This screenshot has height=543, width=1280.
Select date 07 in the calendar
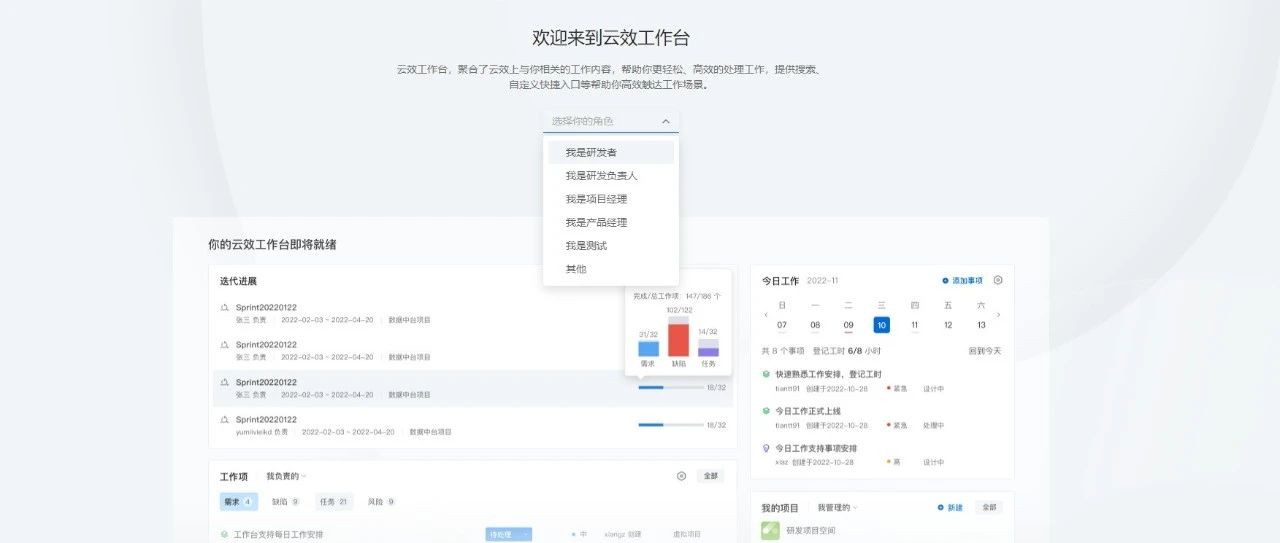tap(782, 325)
